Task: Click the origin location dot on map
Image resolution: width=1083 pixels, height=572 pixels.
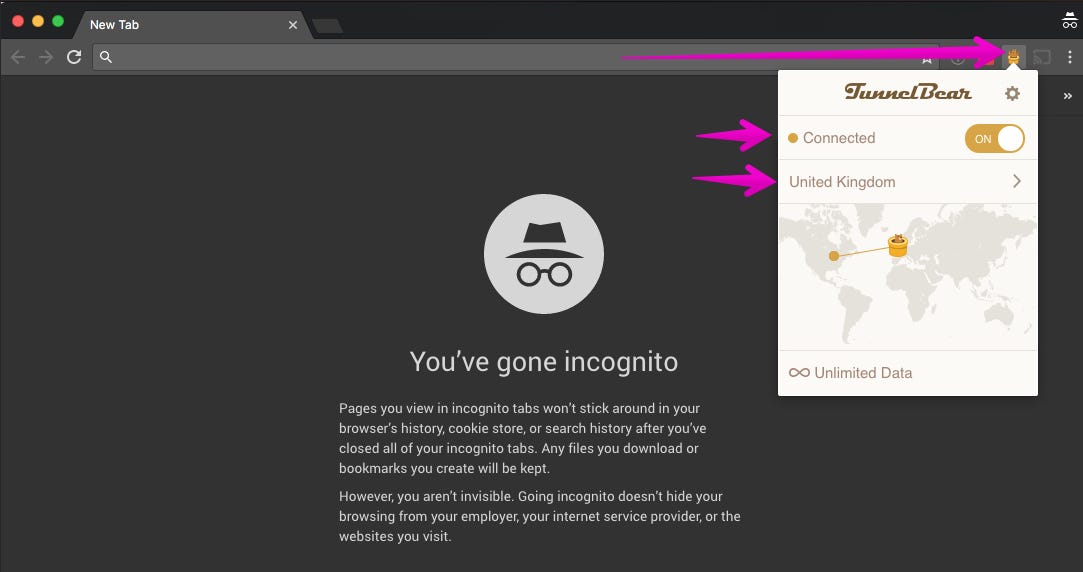Action: pos(834,256)
